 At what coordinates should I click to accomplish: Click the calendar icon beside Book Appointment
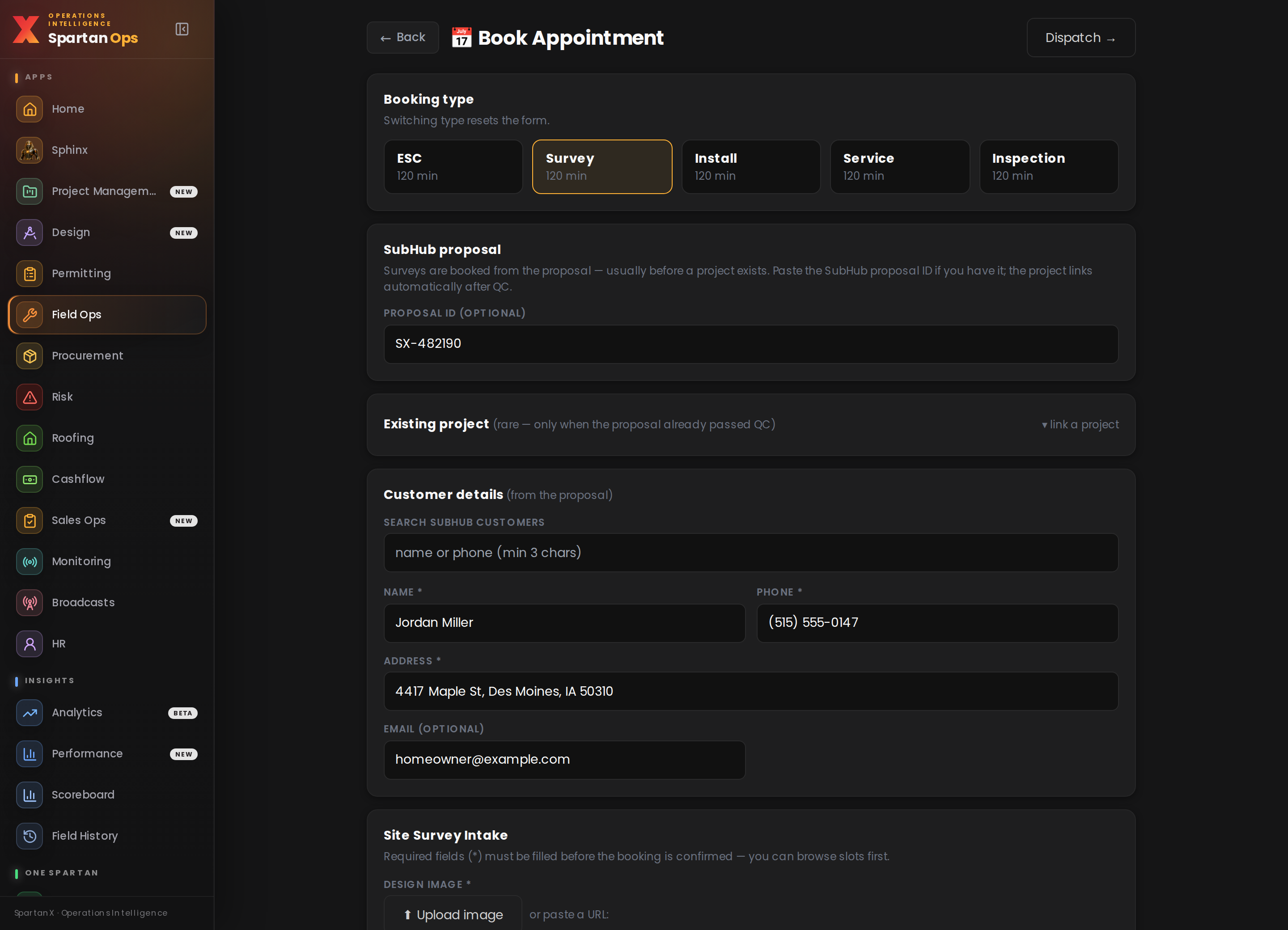pos(461,38)
